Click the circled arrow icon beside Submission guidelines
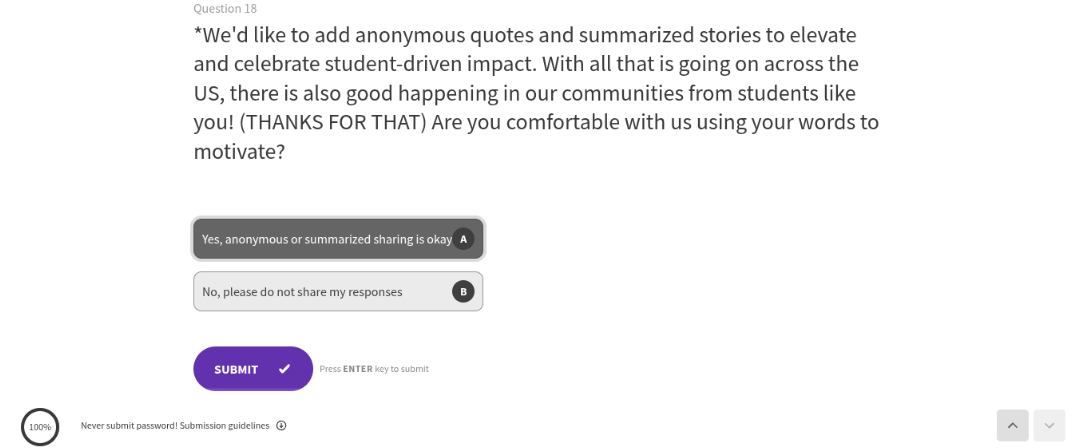The image size is (1076, 448). [x=281, y=426]
